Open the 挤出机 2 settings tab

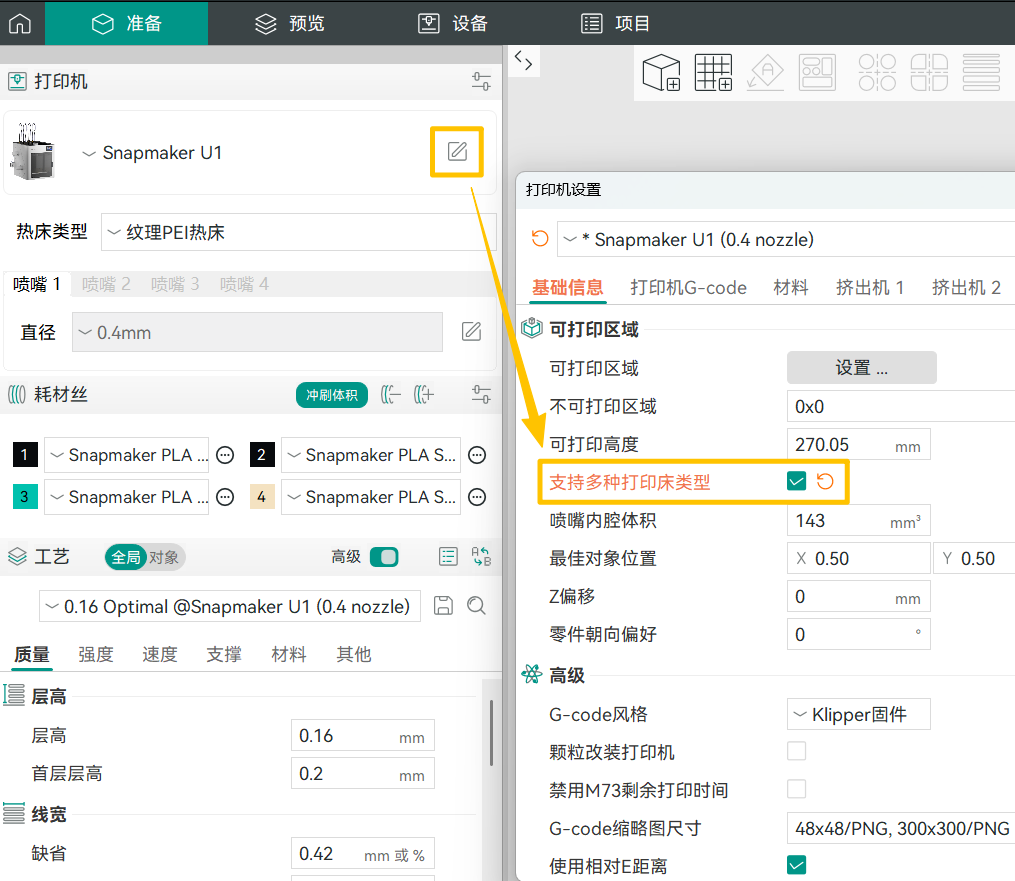tap(967, 286)
